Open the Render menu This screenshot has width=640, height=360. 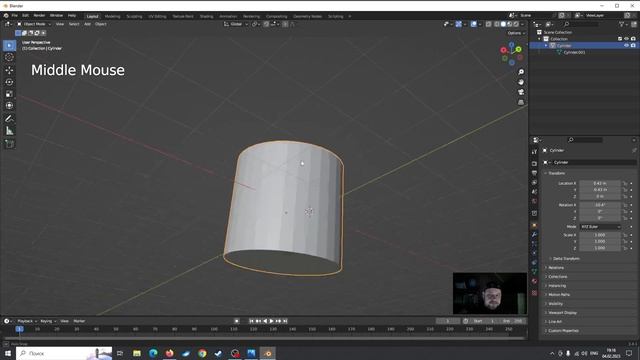pos(39,16)
